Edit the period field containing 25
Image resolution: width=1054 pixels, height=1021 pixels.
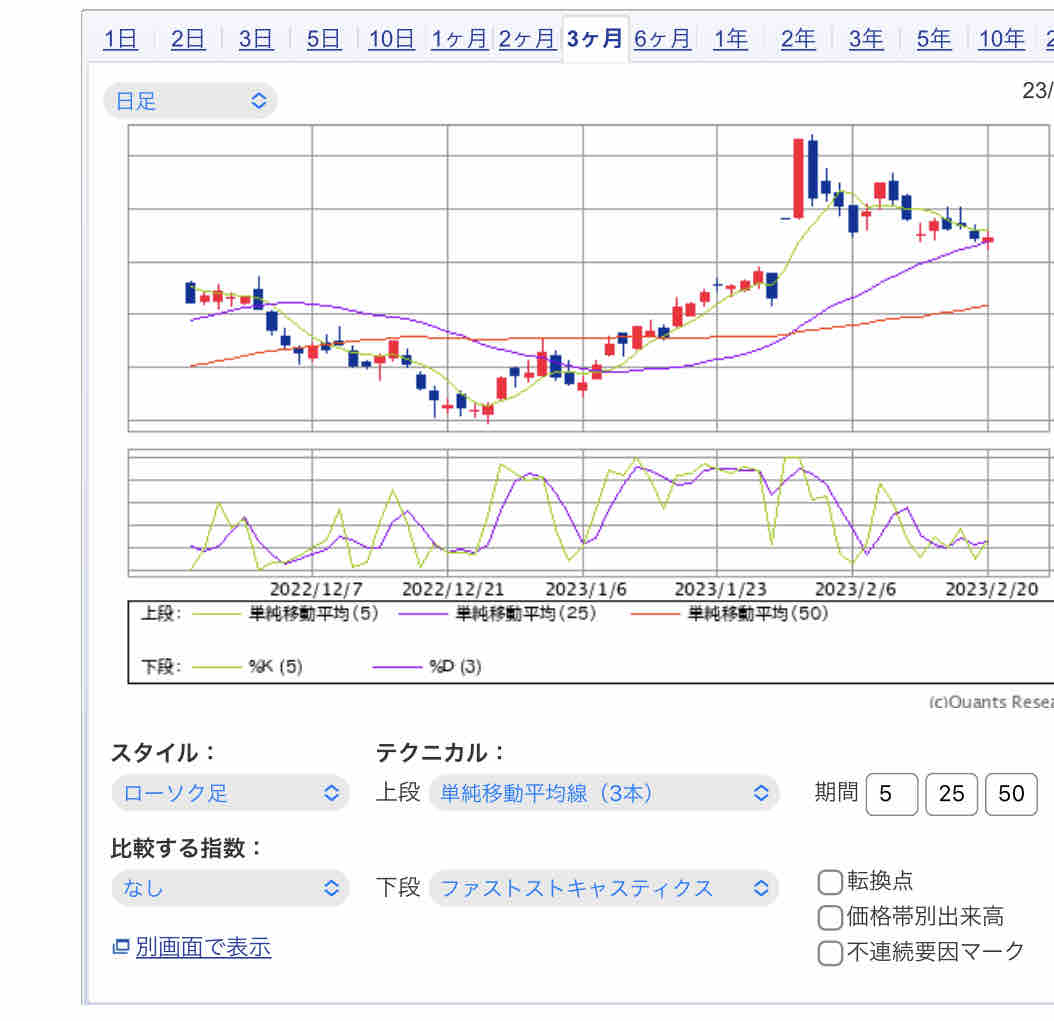pyautogui.click(x=951, y=794)
